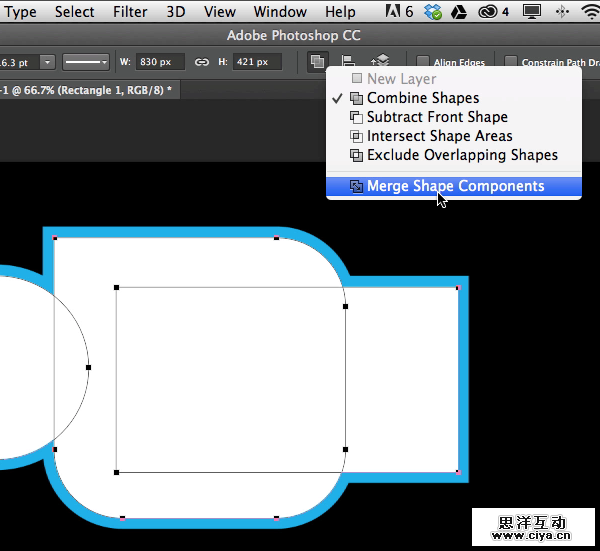600x551 pixels.
Task: Open the Filter menu
Action: tap(130, 11)
